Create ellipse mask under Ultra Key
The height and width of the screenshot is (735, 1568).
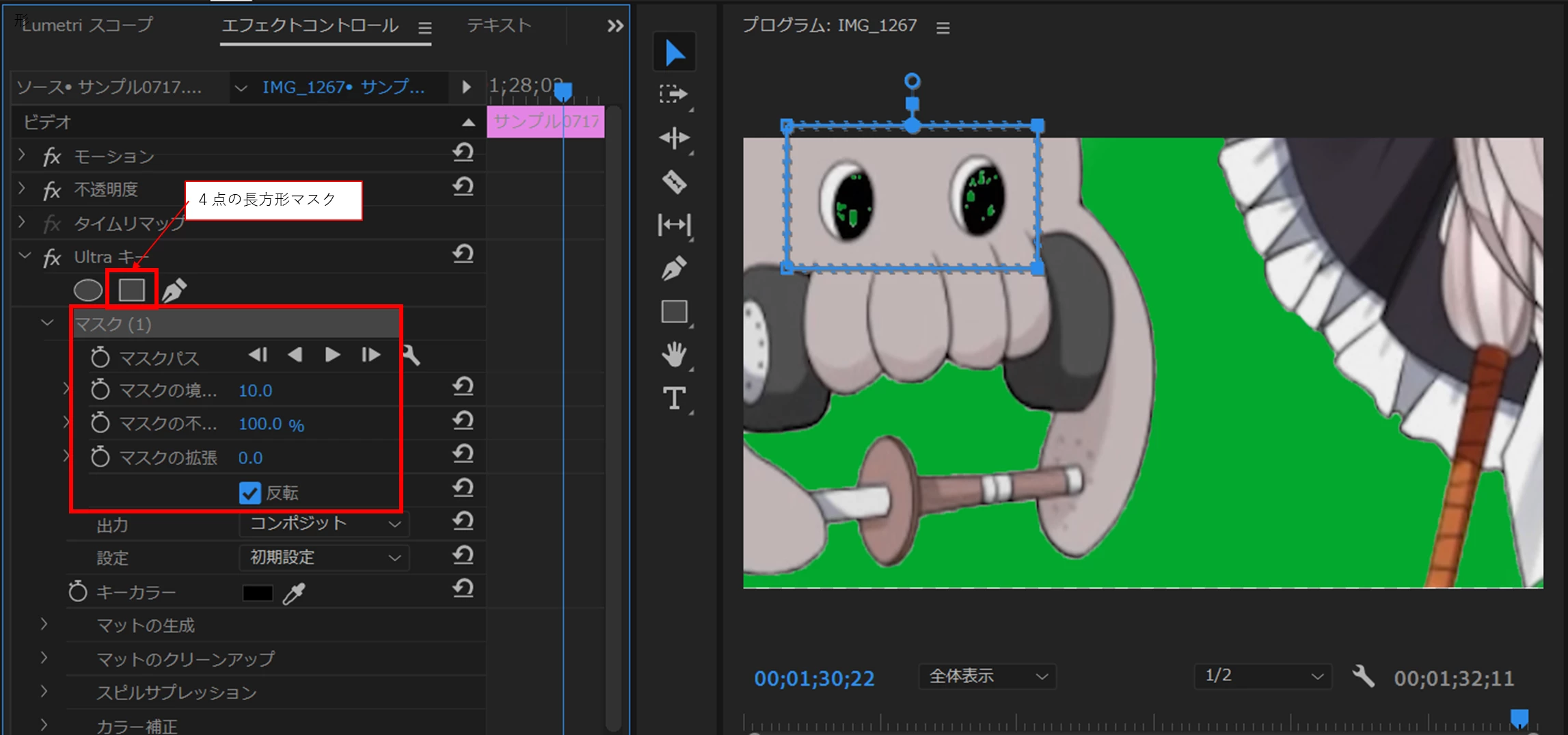pyautogui.click(x=87, y=290)
